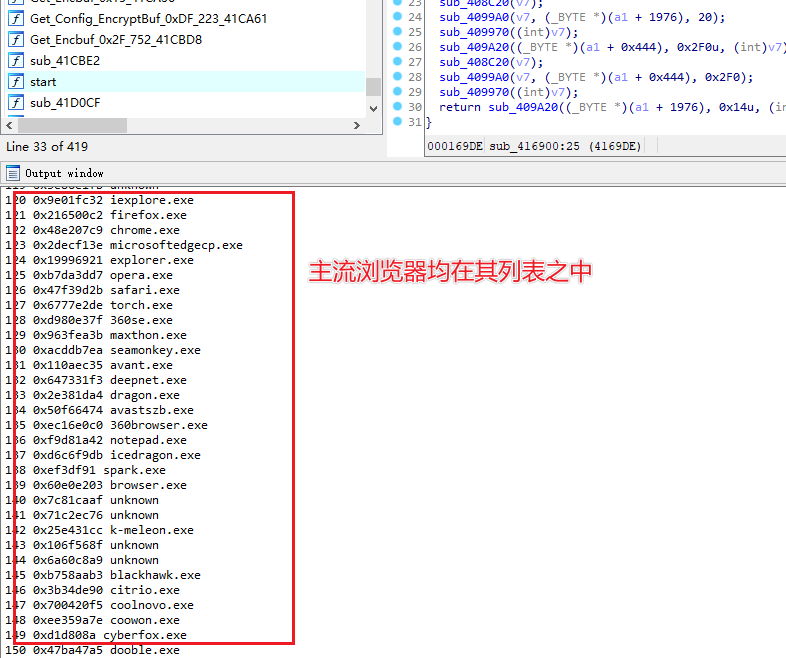Select Get_Encbuf_0x2F_752_41CBD8 function
This screenshot has height=658, width=786.
click(116, 40)
